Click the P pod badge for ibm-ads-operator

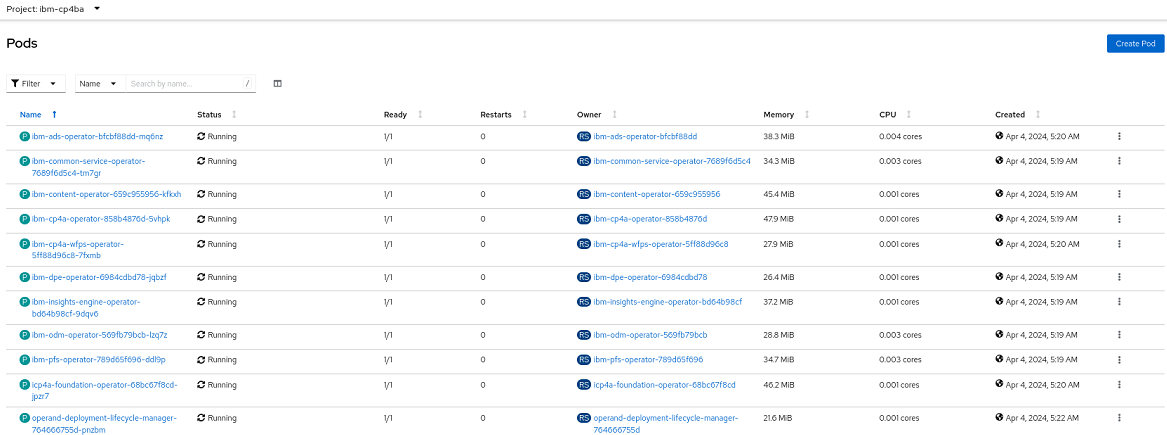point(25,137)
